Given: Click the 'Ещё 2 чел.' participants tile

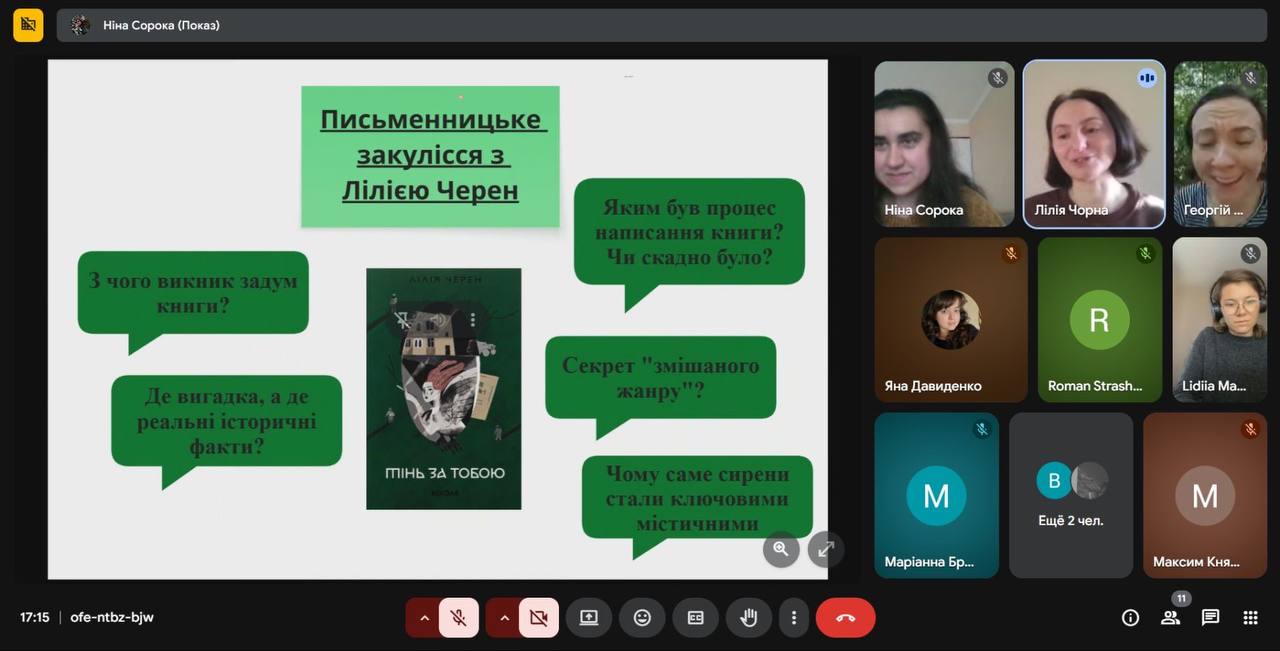Looking at the screenshot, I should tap(1070, 495).
